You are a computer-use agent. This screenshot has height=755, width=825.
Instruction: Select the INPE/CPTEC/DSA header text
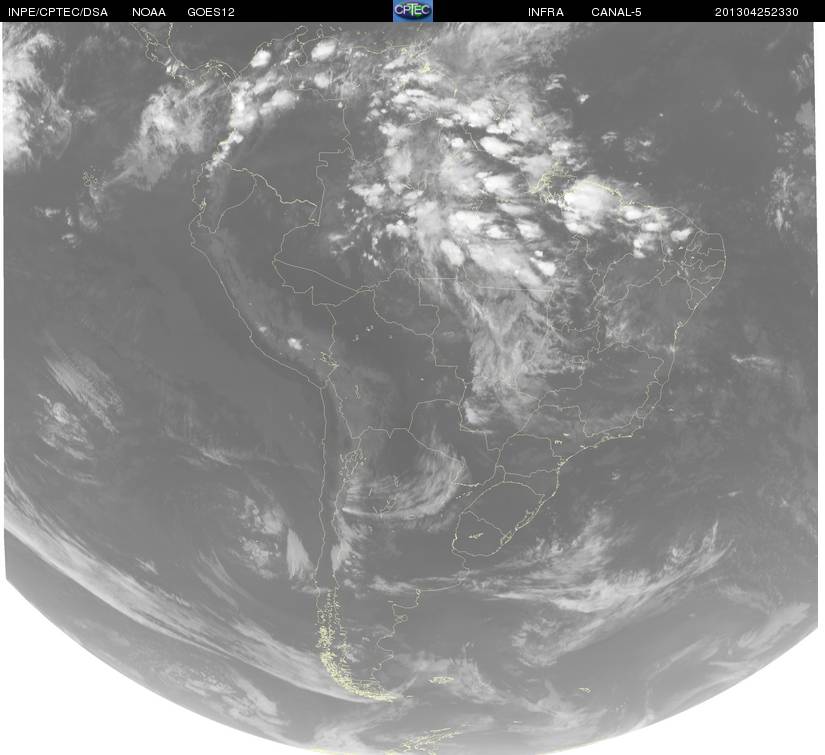[x=58, y=12]
